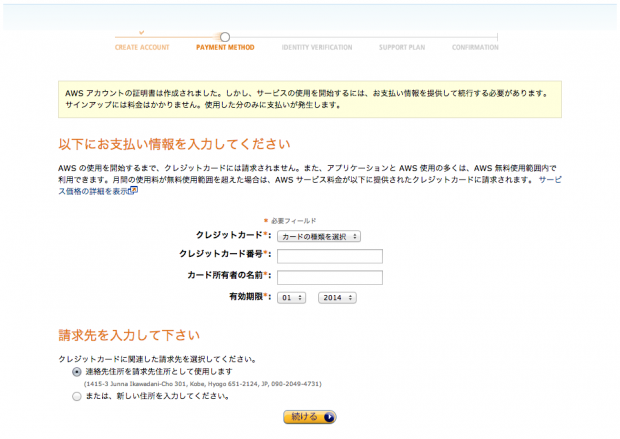The height and width of the screenshot is (439, 620).
Task: Click the arrow icon on continue button
Action: coord(329,417)
